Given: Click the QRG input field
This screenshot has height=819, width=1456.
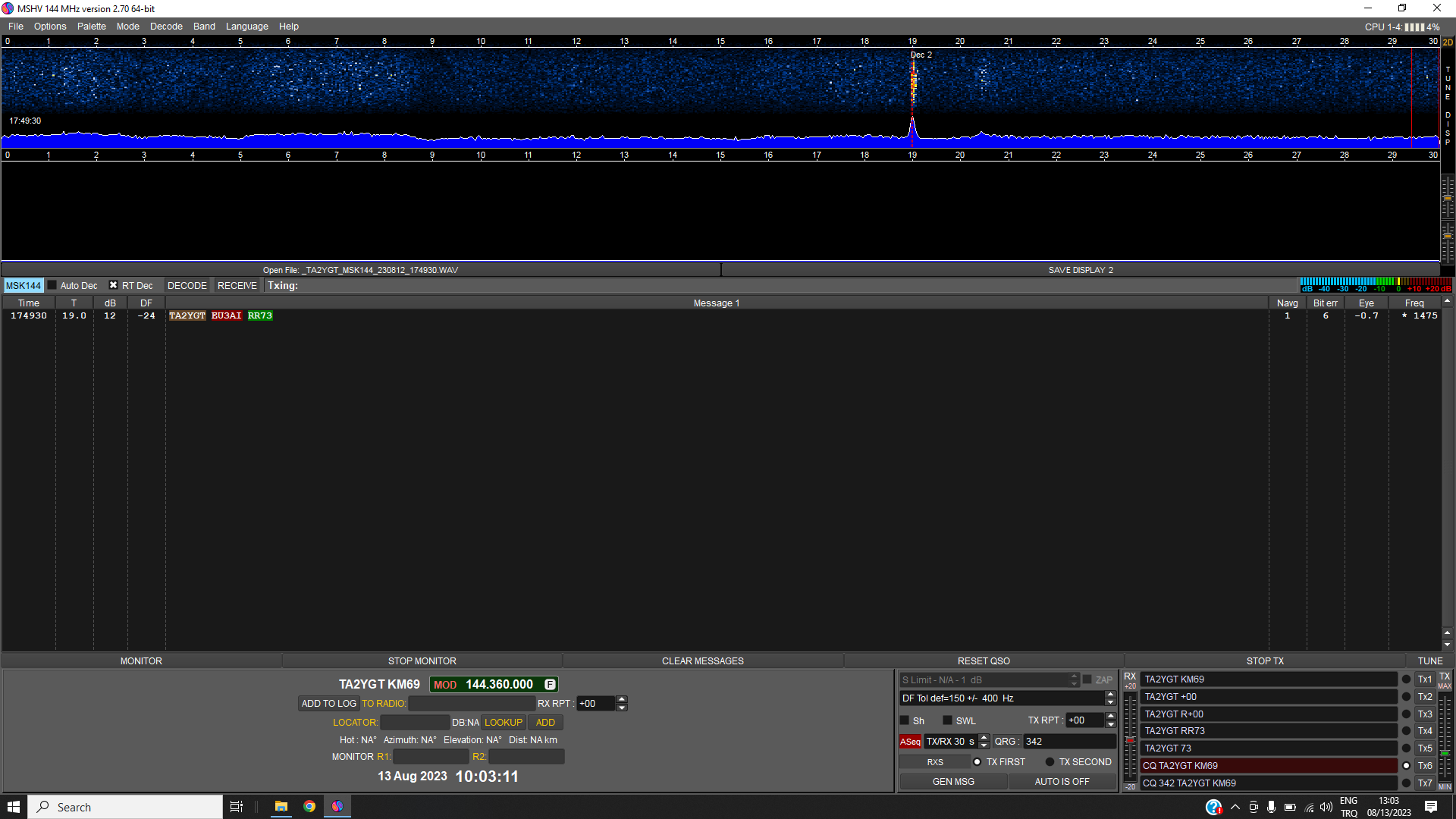Looking at the screenshot, I should click(1069, 742).
